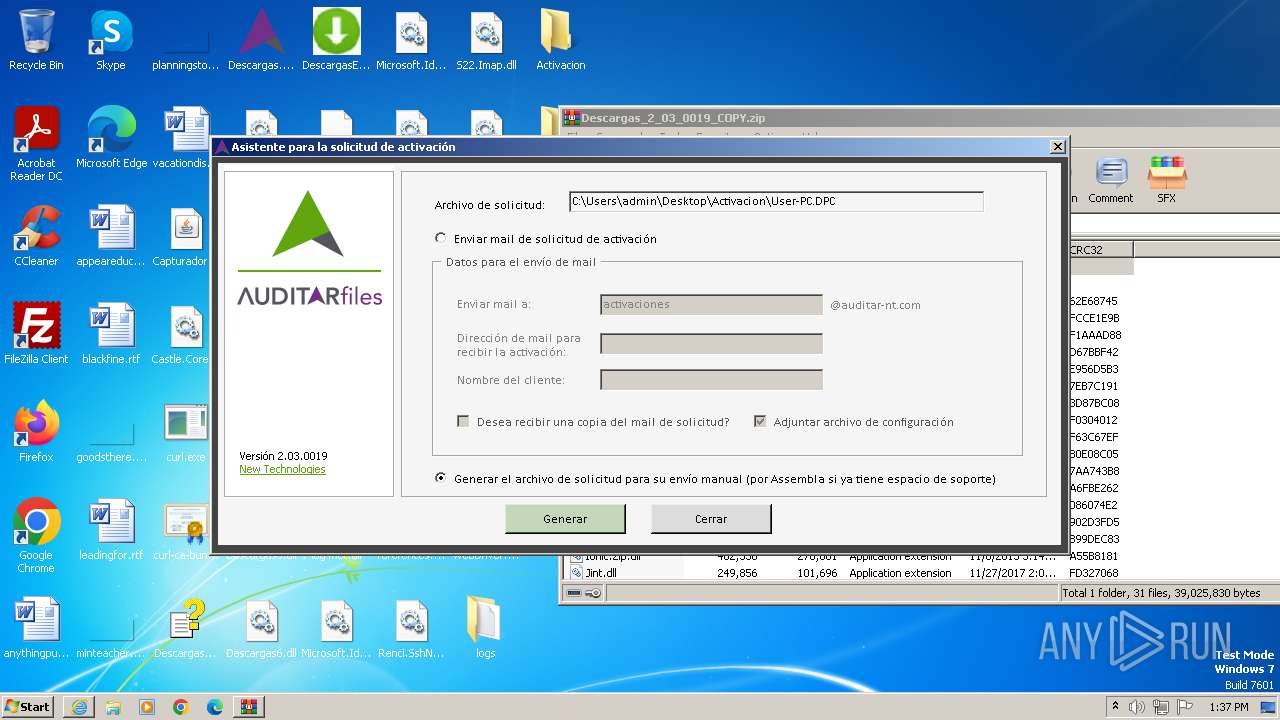1280x720 pixels.
Task: Open the logs folder on desktop
Action: click(x=485, y=628)
